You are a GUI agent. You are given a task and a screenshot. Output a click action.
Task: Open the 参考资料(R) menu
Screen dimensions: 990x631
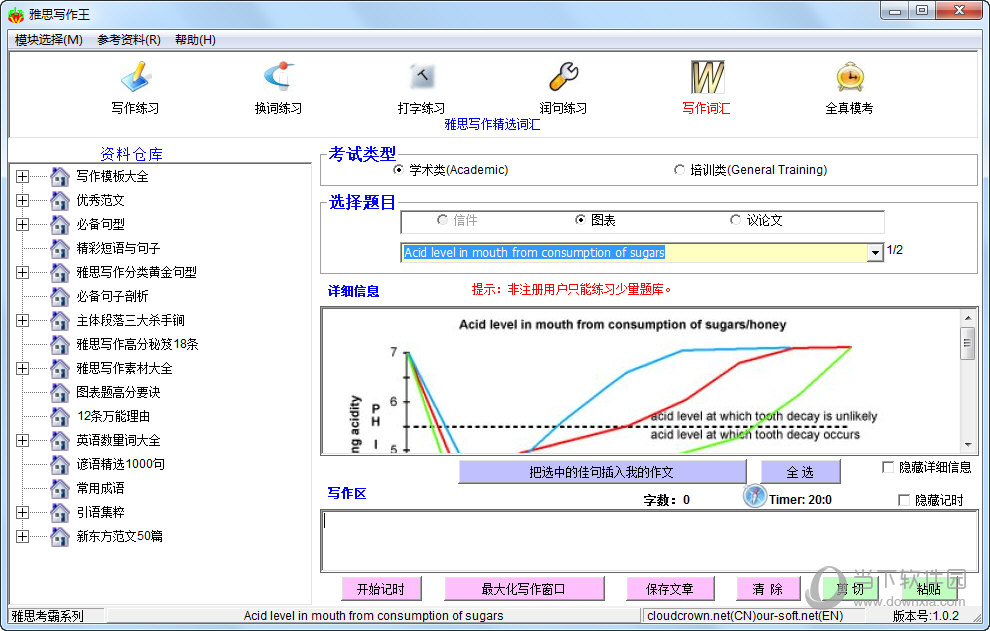129,40
